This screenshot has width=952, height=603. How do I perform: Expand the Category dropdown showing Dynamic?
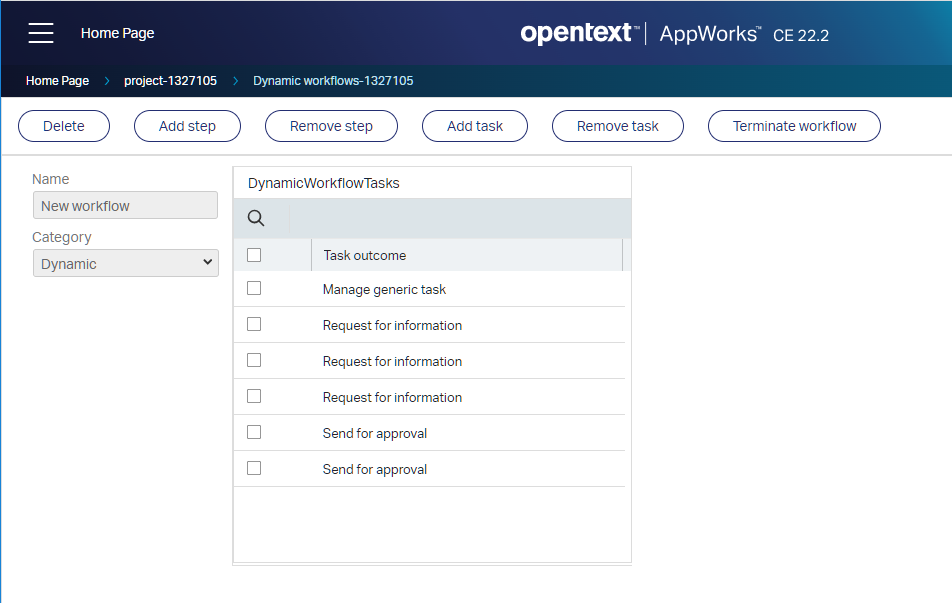tap(126, 263)
